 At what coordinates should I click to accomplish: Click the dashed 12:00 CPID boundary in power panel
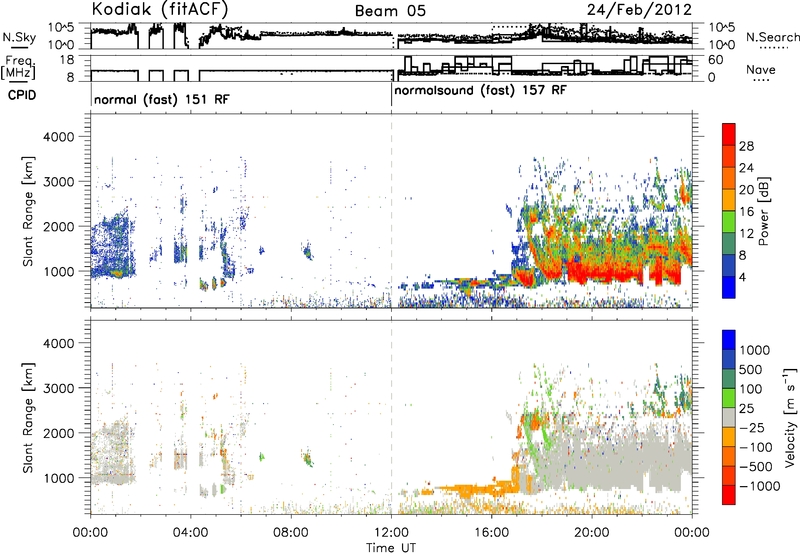[x=391, y=211]
